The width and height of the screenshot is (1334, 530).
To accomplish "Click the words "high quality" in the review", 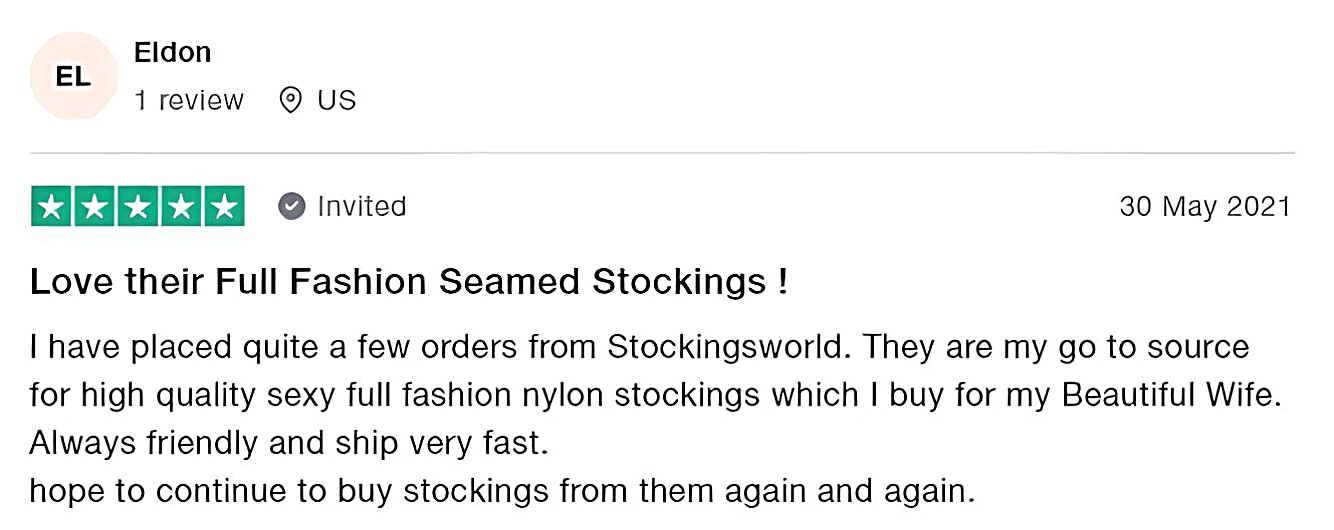I will pyautogui.click(x=166, y=395).
